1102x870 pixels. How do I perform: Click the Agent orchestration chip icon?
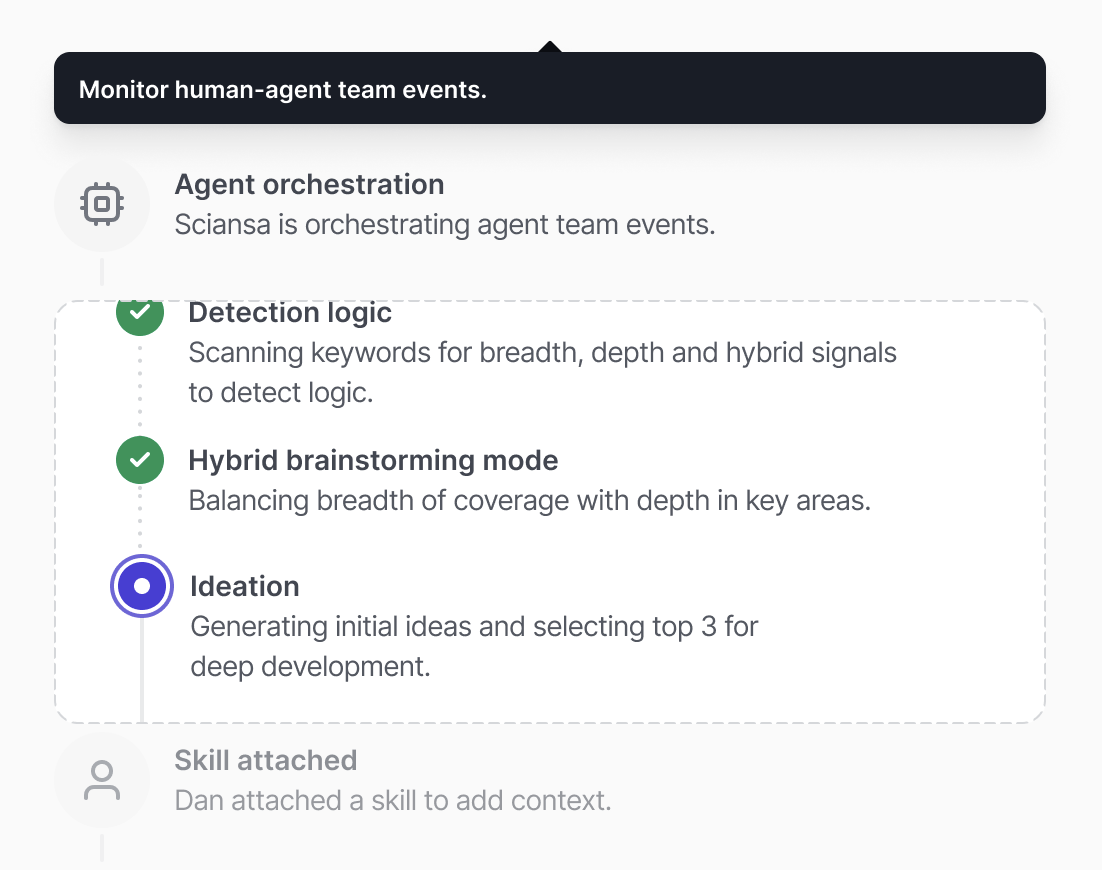coord(101,204)
